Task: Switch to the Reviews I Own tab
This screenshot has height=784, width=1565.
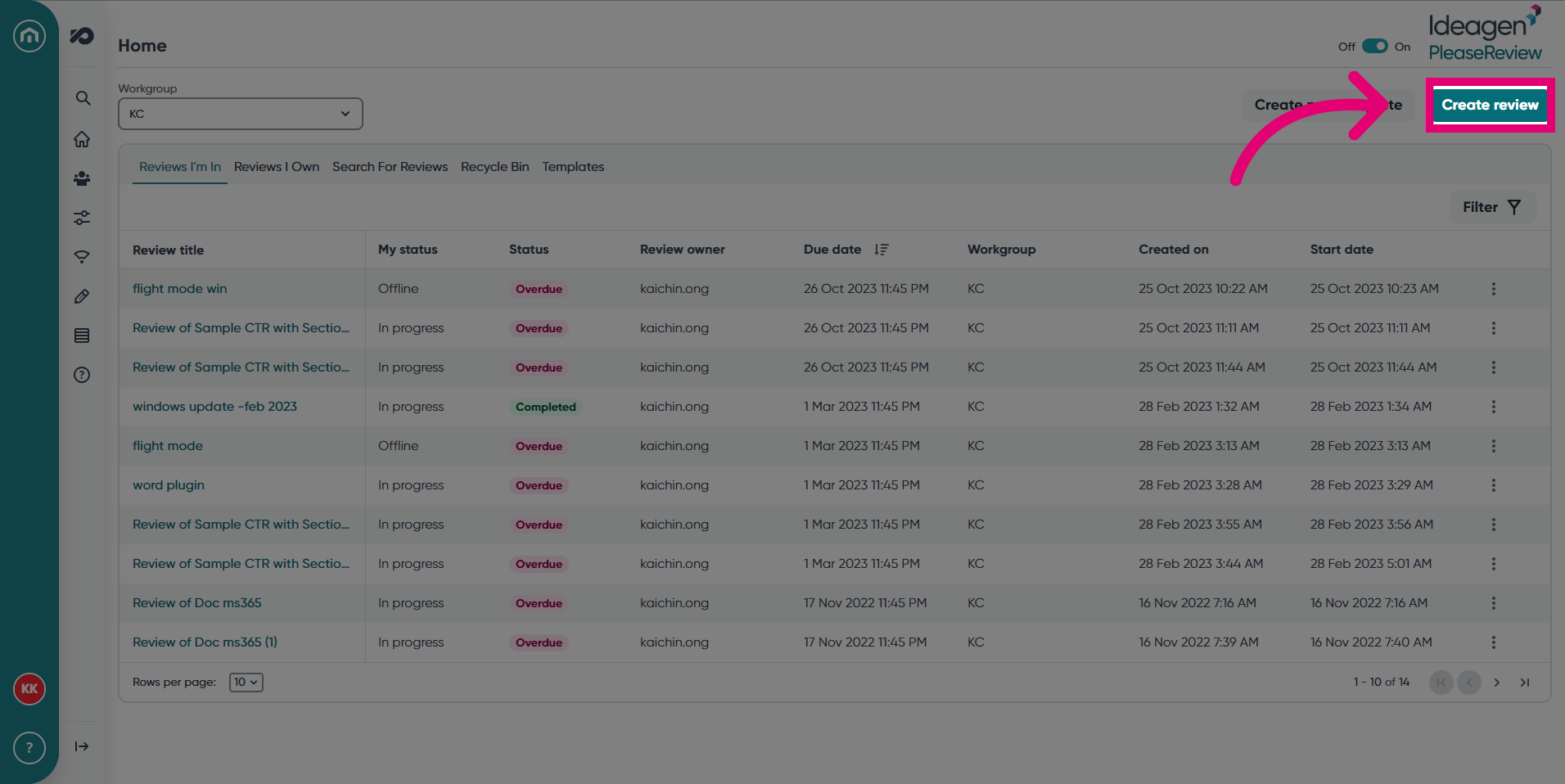Action: (277, 167)
